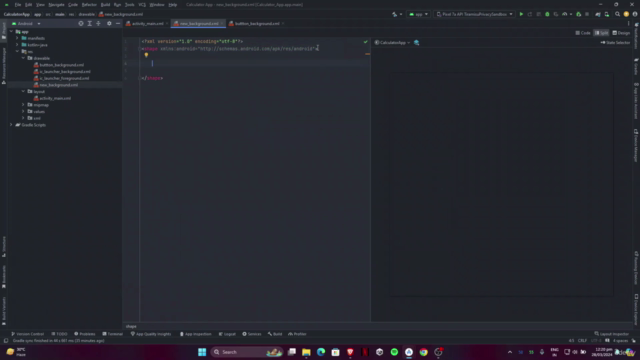640x360 pixels.
Task: Switch editor to Split view mode
Action: (601, 33)
